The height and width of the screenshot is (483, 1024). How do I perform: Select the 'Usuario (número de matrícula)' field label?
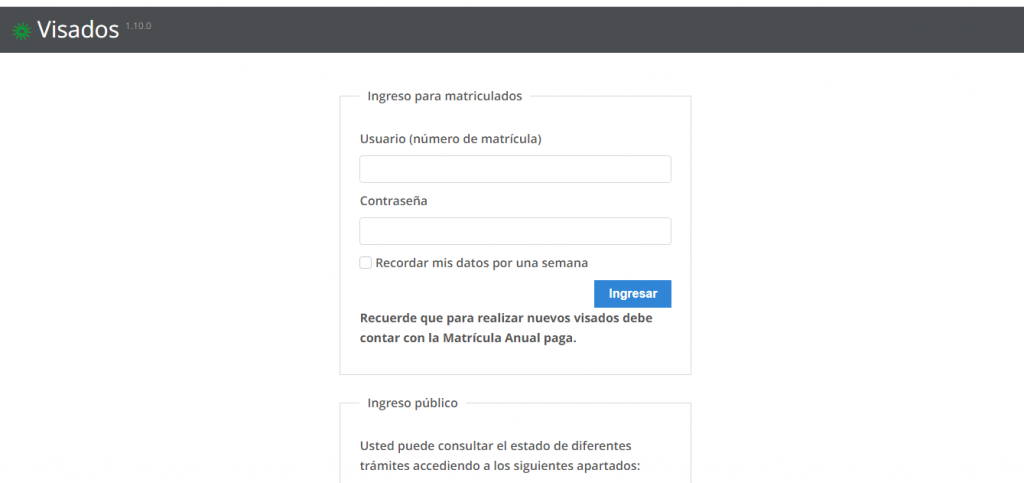[x=450, y=139]
